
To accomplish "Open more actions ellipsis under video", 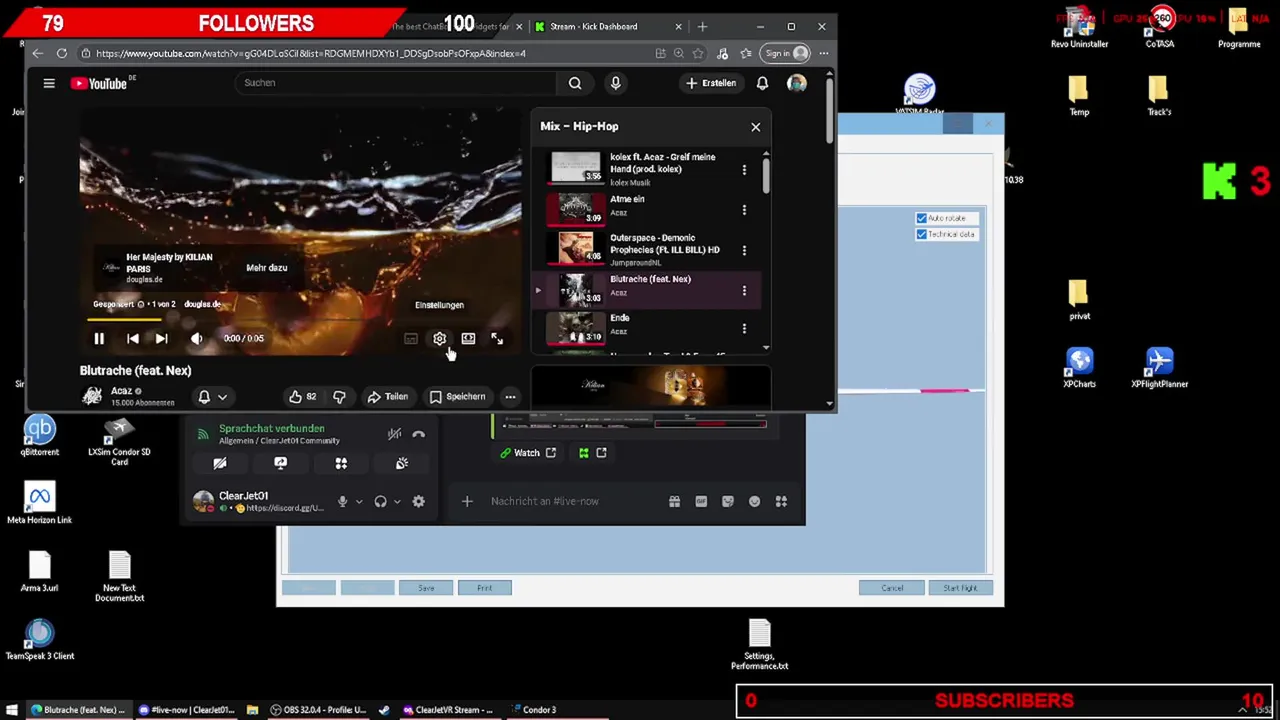I will click(510, 397).
